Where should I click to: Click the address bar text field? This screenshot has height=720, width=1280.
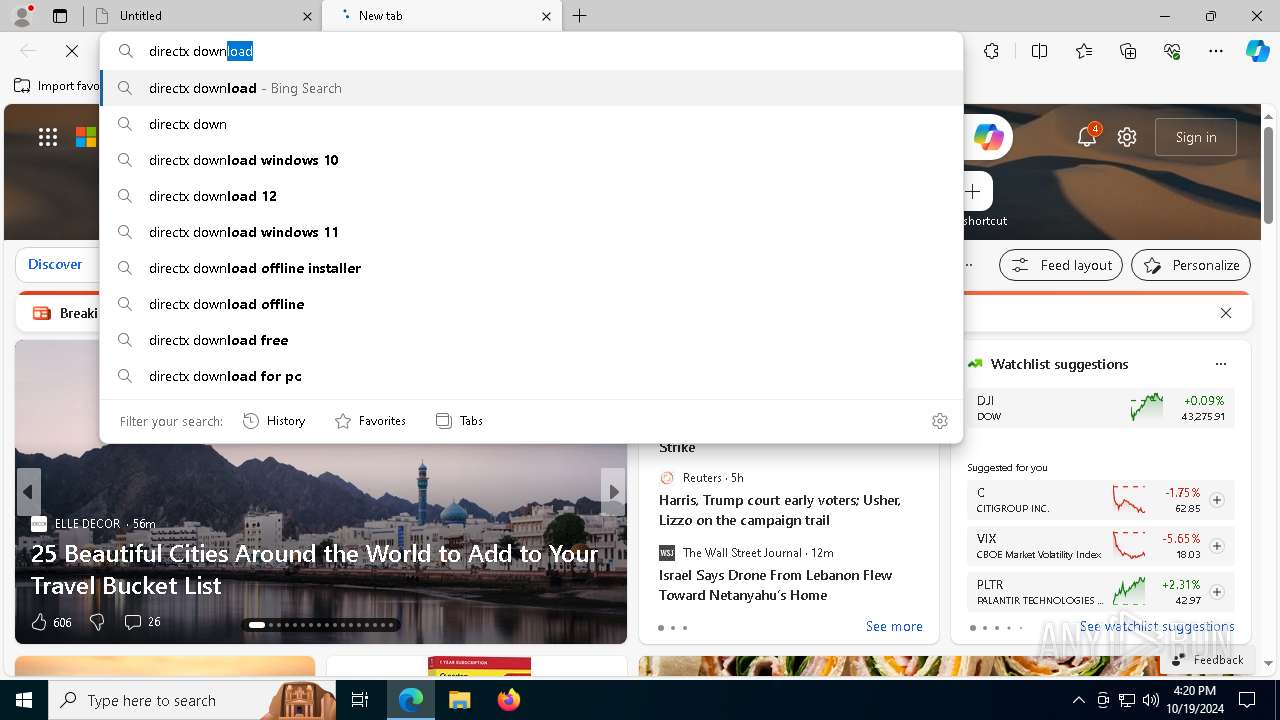pos(531,51)
